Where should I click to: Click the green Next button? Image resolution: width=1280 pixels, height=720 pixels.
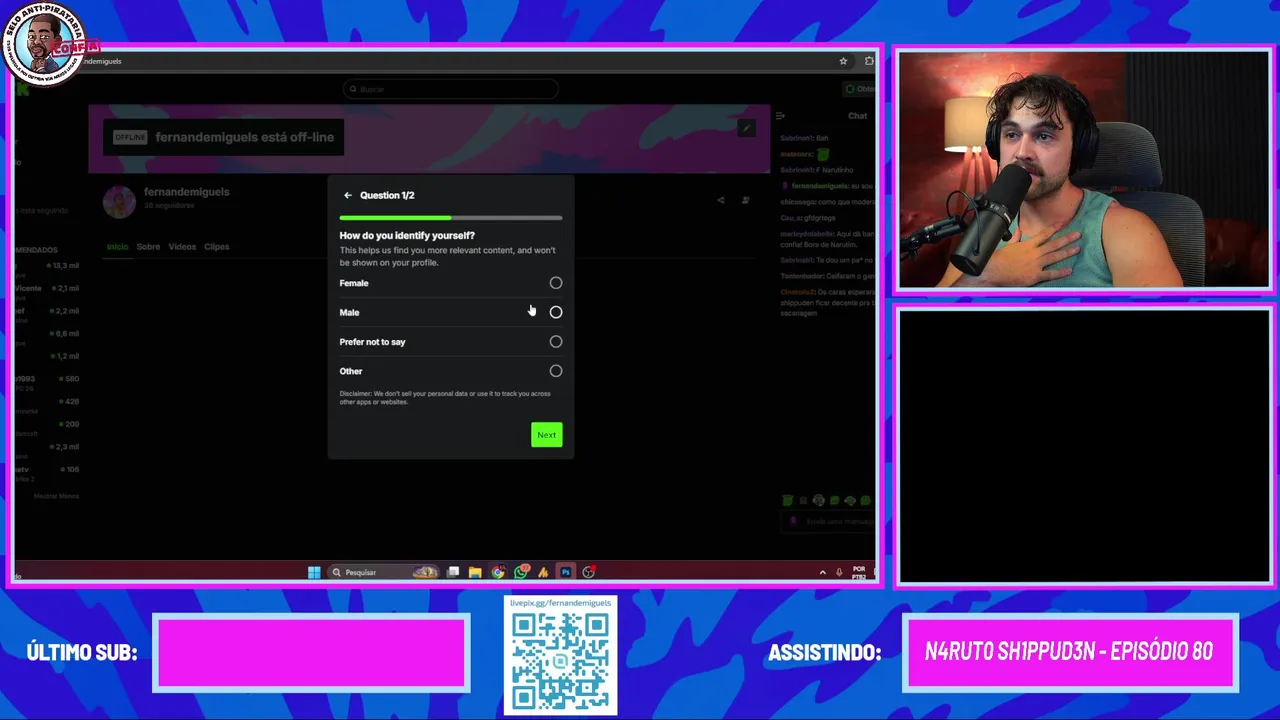(x=546, y=435)
